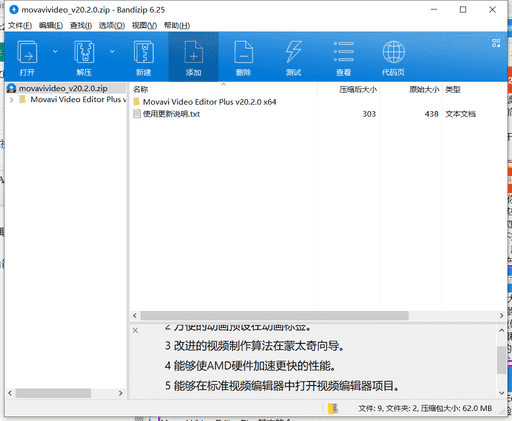512x421 pixels.
Task: Sort by the 原始大小 column header
Action: point(424,89)
